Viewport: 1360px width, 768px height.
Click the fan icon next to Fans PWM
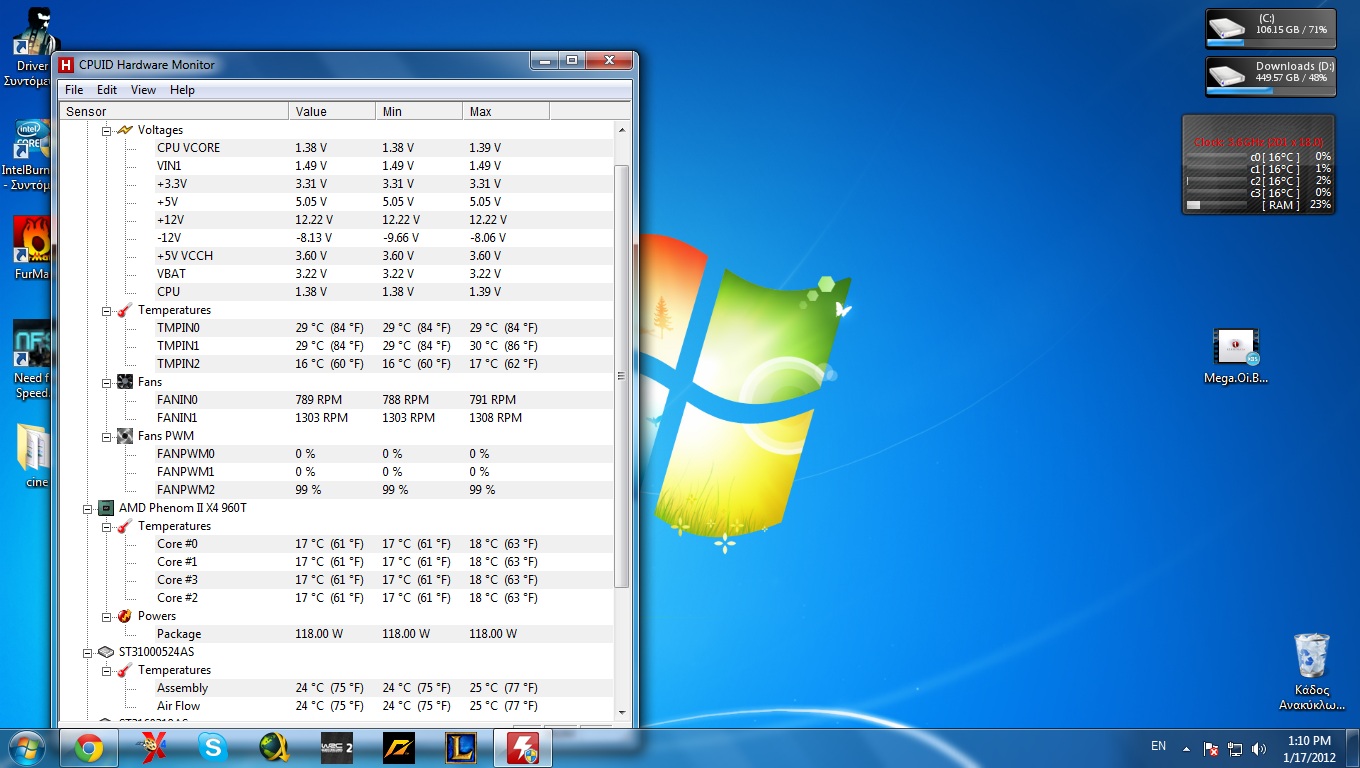coord(125,436)
